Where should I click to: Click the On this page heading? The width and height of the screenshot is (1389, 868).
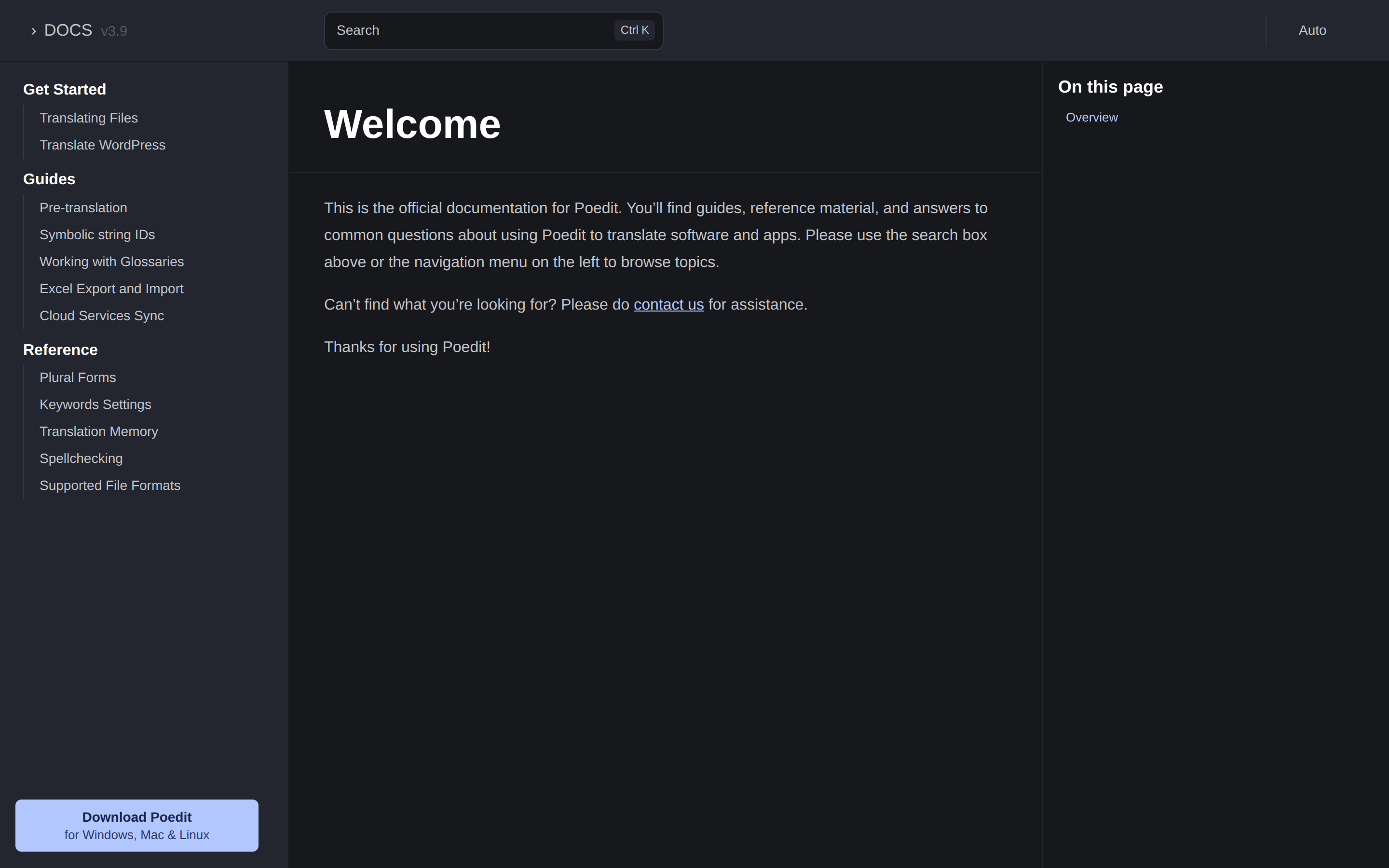tap(1110, 87)
